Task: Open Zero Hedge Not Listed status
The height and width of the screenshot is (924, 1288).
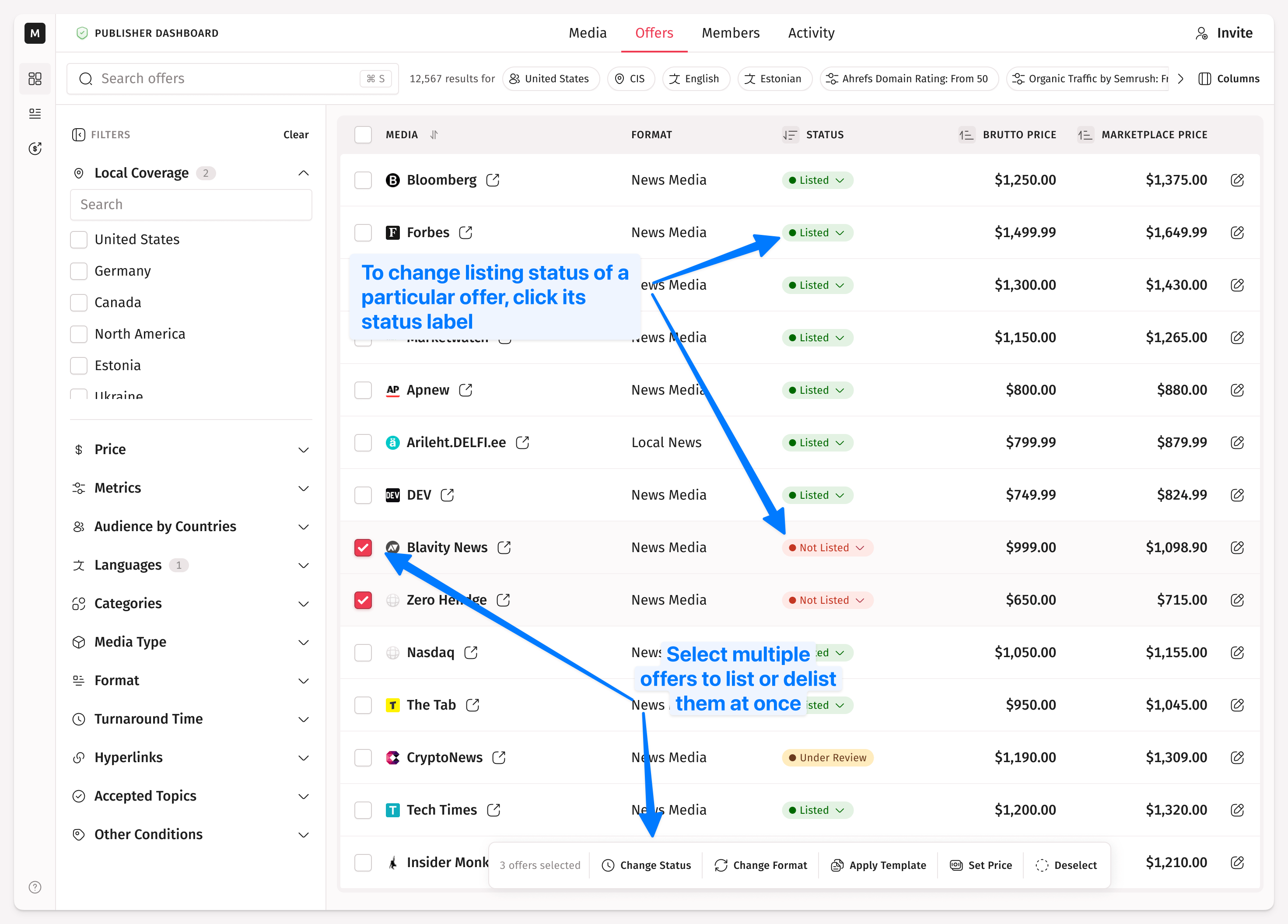Action: coord(826,600)
